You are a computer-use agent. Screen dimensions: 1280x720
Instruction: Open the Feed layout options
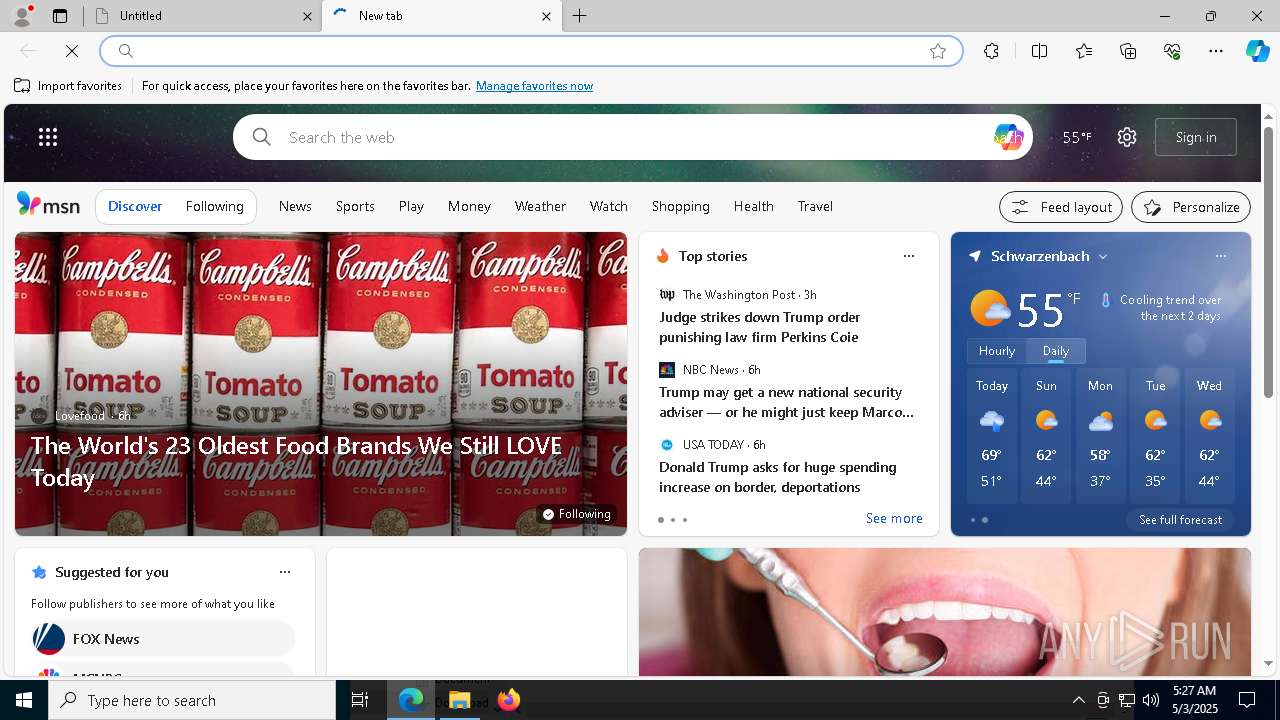click(1061, 207)
